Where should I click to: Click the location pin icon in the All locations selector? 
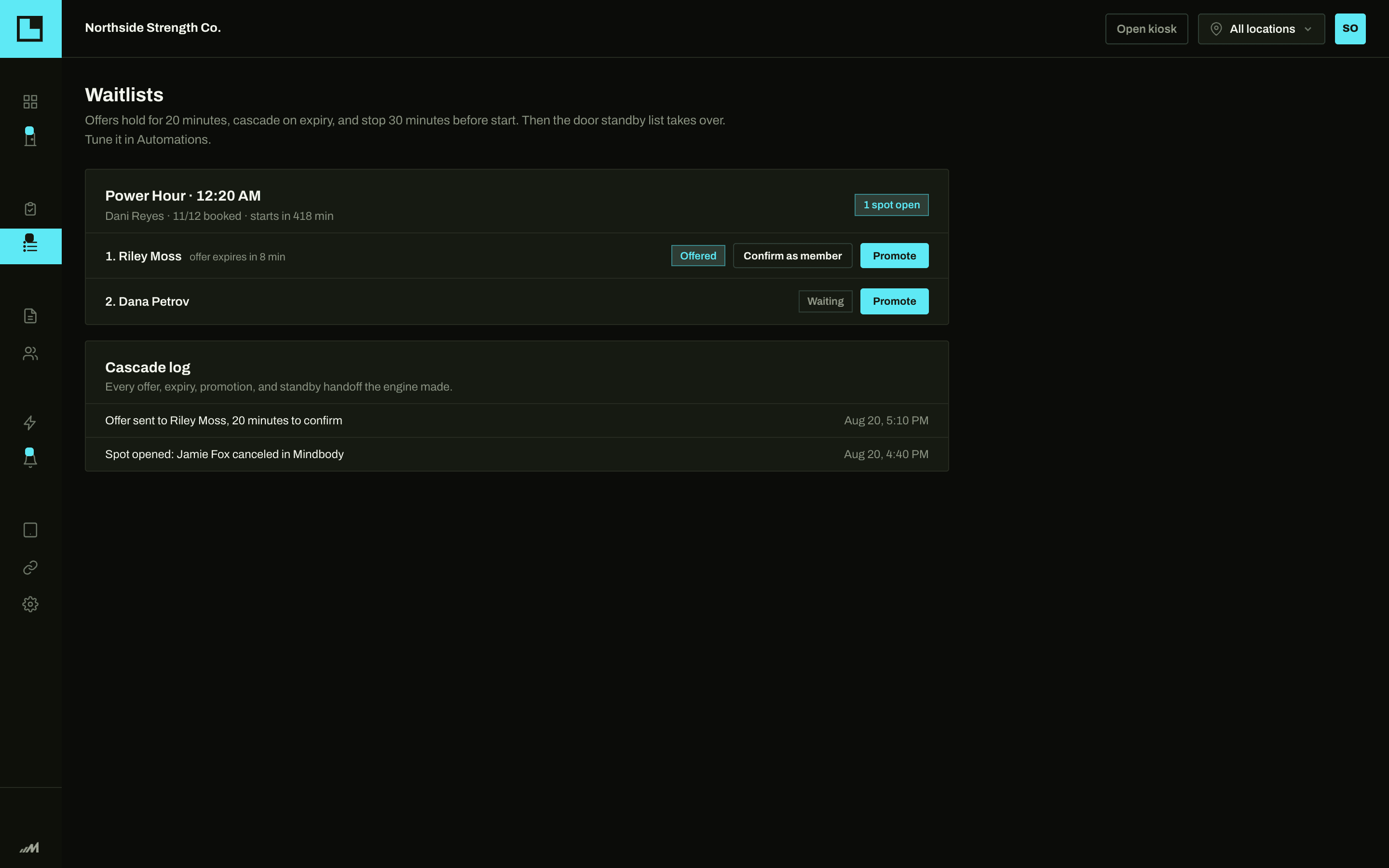1216,29
